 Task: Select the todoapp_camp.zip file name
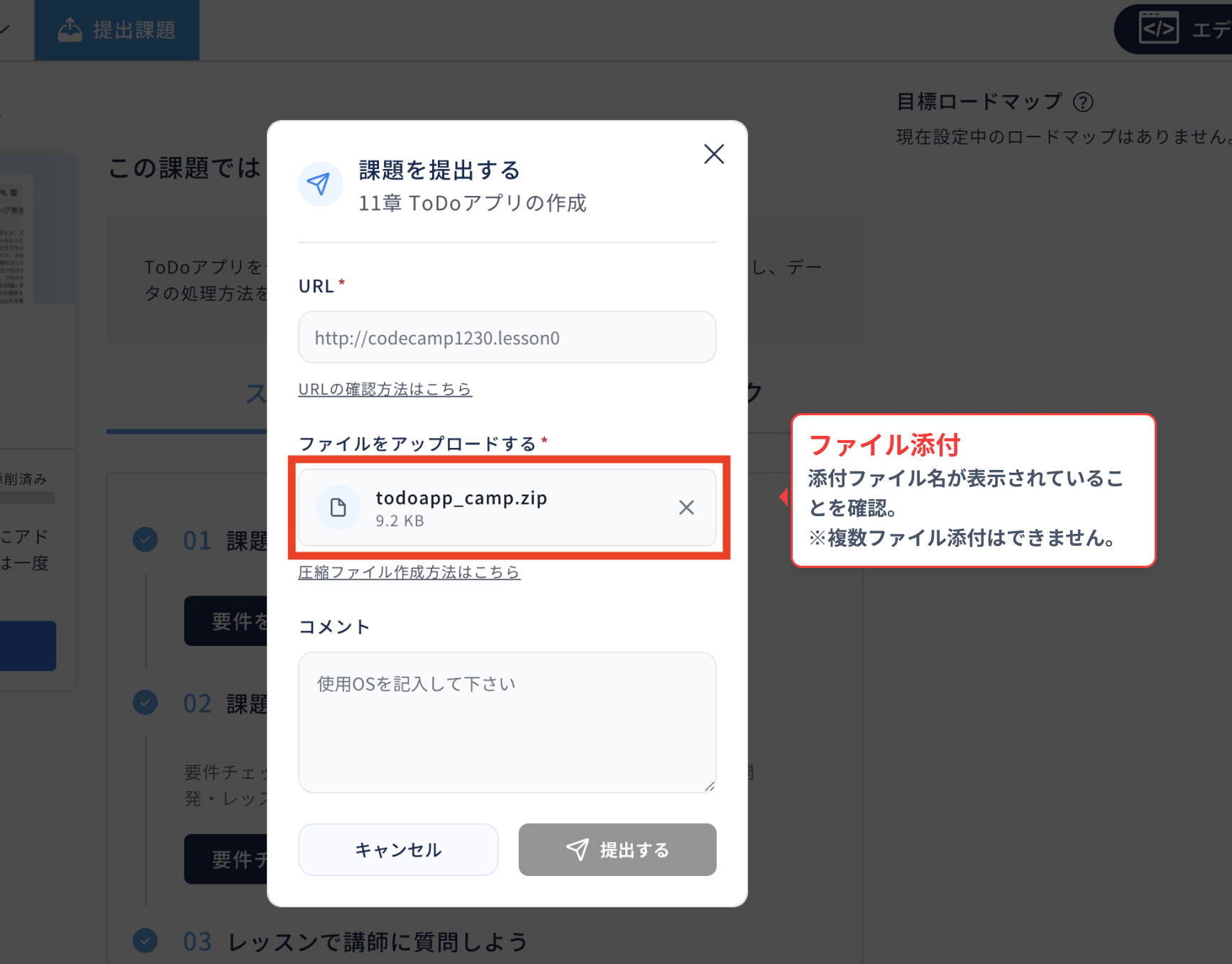pos(461,498)
